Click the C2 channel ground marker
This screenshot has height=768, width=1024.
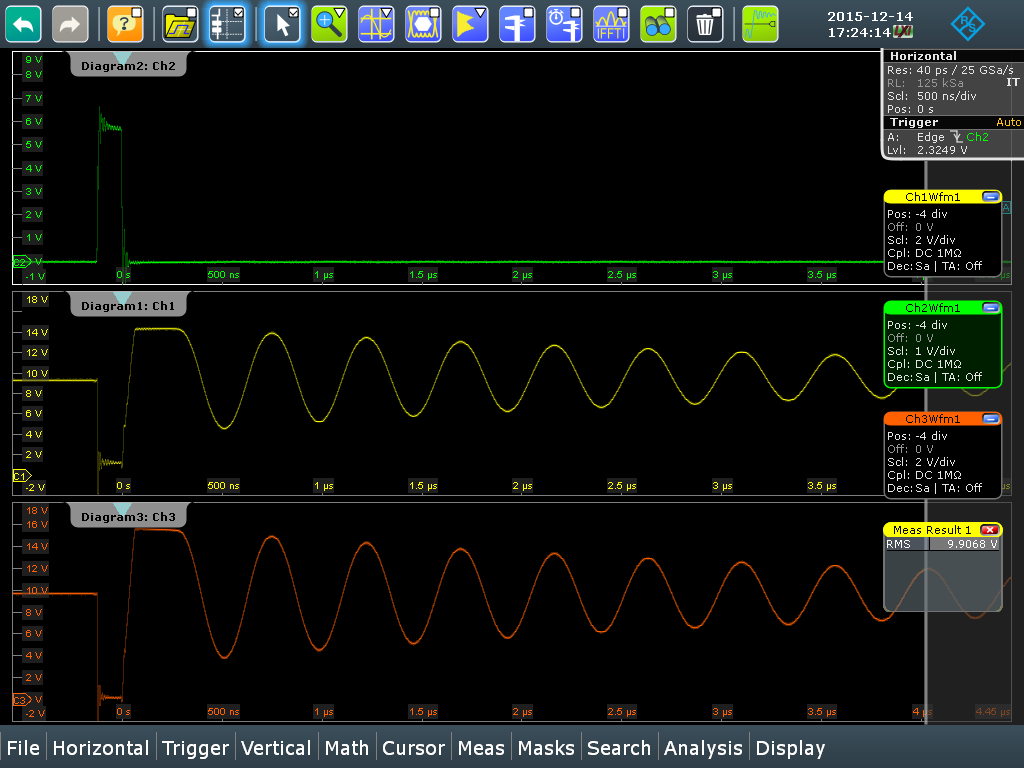[x=22, y=262]
